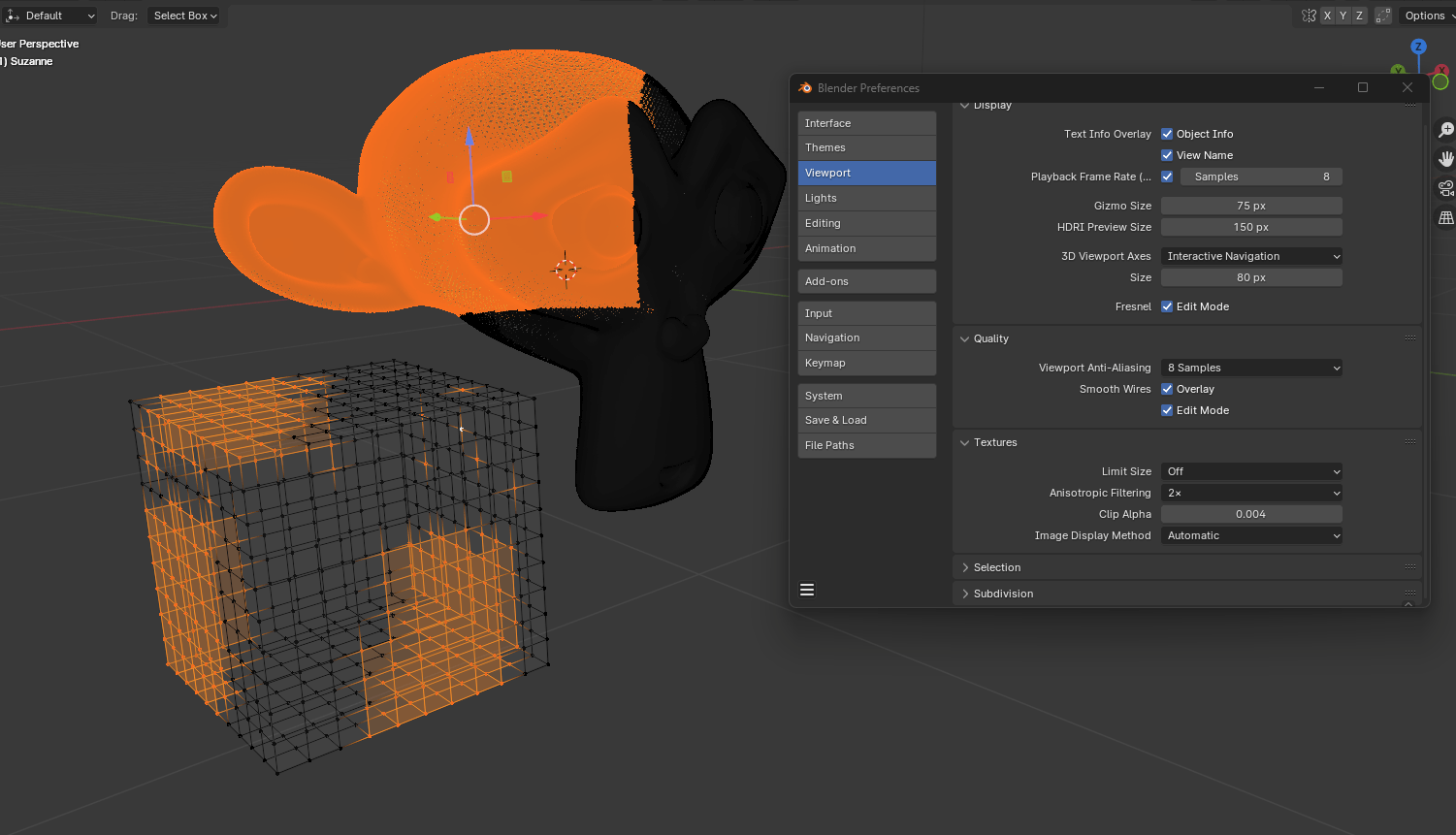The width and height of the screenshot is (1456, 835).
Task: Toggle perspective/orthographic grid icon
Action: [1446, 217]
